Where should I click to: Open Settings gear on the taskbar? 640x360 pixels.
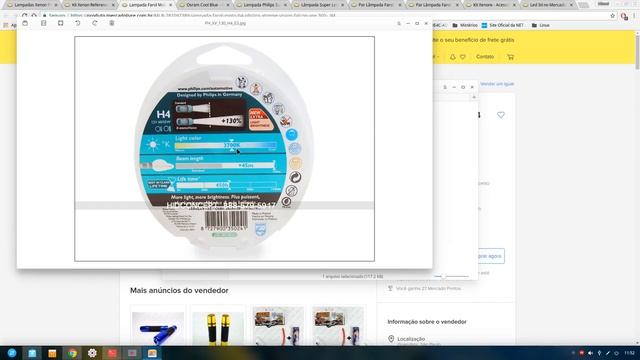92,353
